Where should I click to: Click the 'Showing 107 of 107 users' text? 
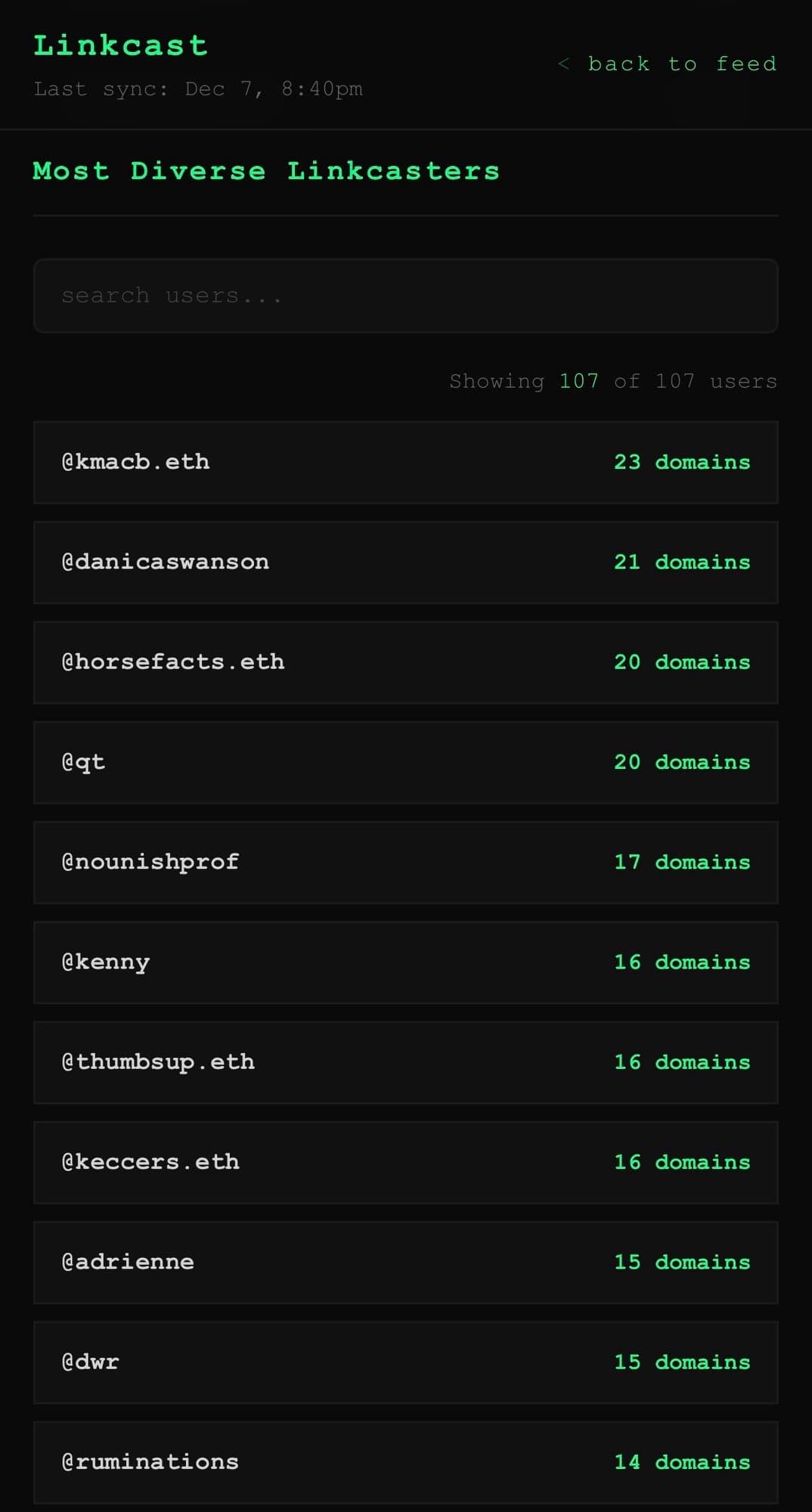613,381
